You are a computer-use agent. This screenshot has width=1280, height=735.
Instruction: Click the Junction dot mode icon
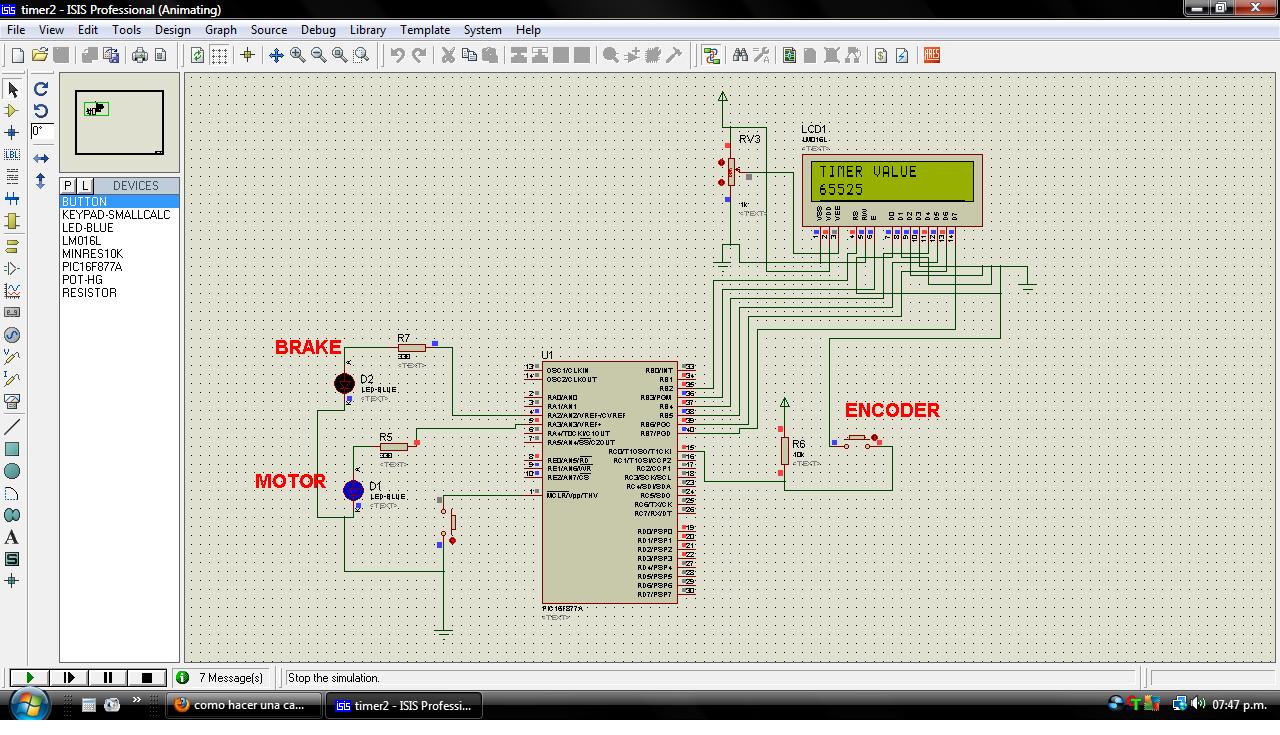(x=12, y=132)
